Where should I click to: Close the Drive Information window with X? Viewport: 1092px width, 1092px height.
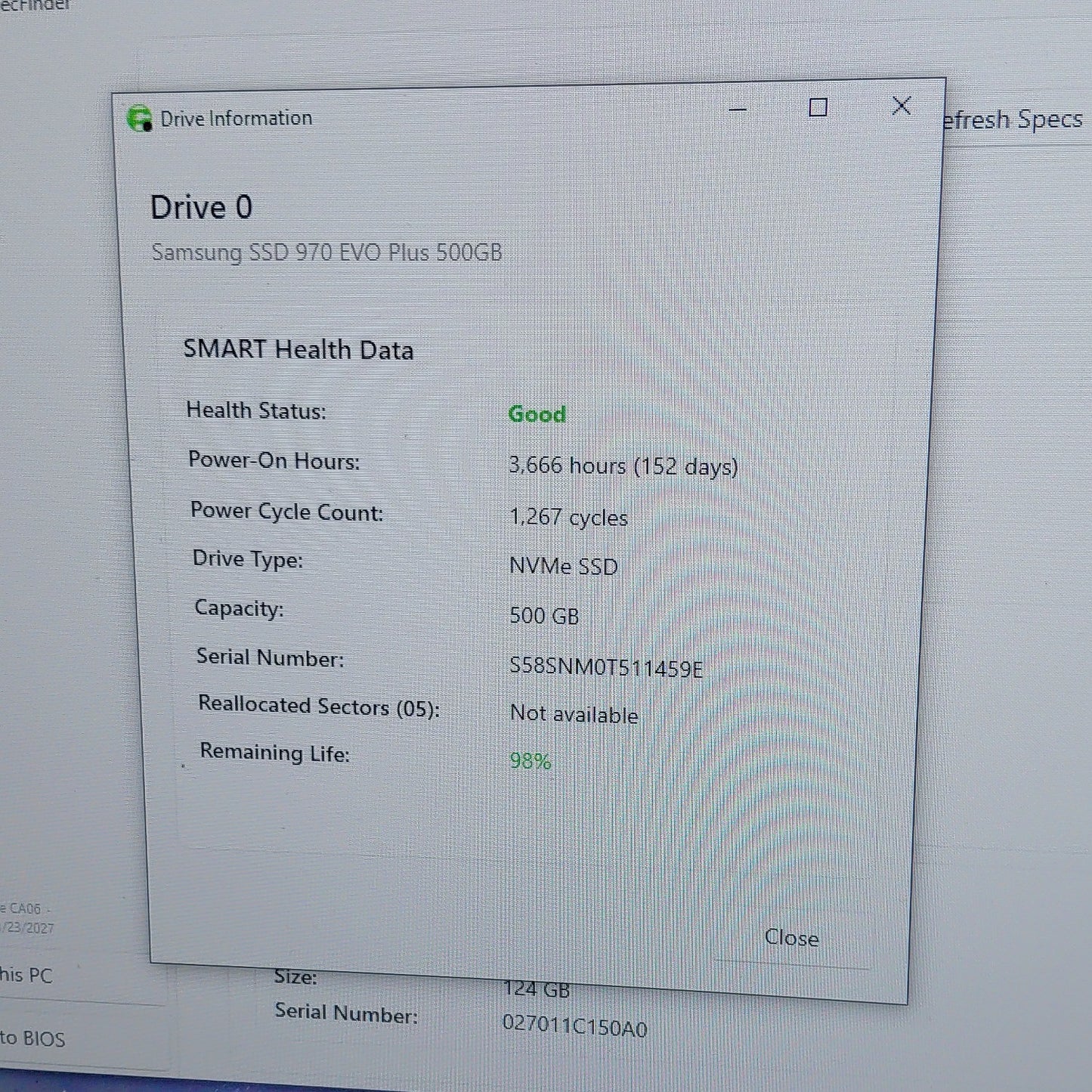coord(901,106)
